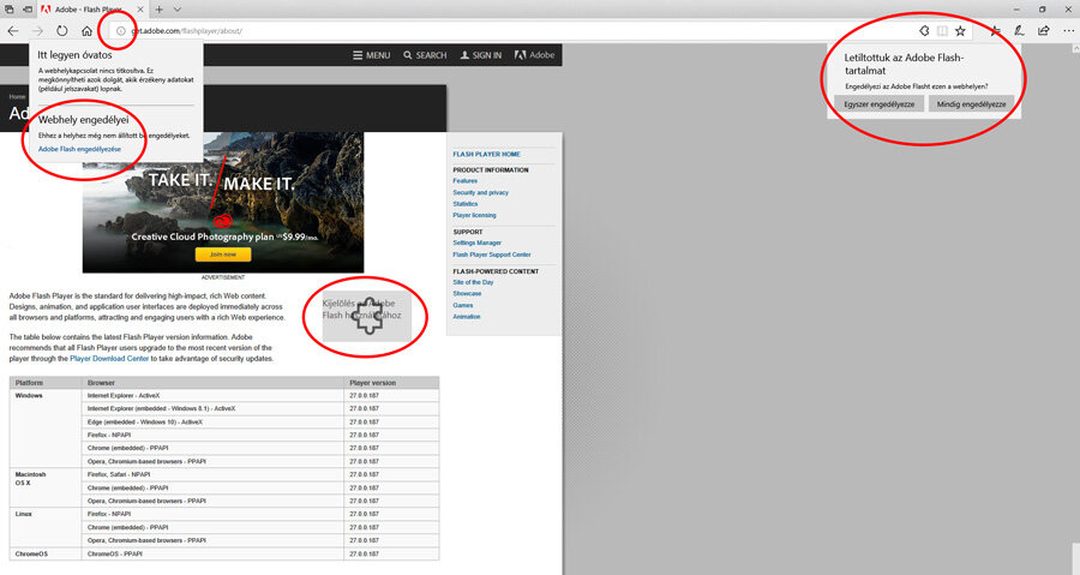
Task: Click the Platform column header
Action: [46, 383]
